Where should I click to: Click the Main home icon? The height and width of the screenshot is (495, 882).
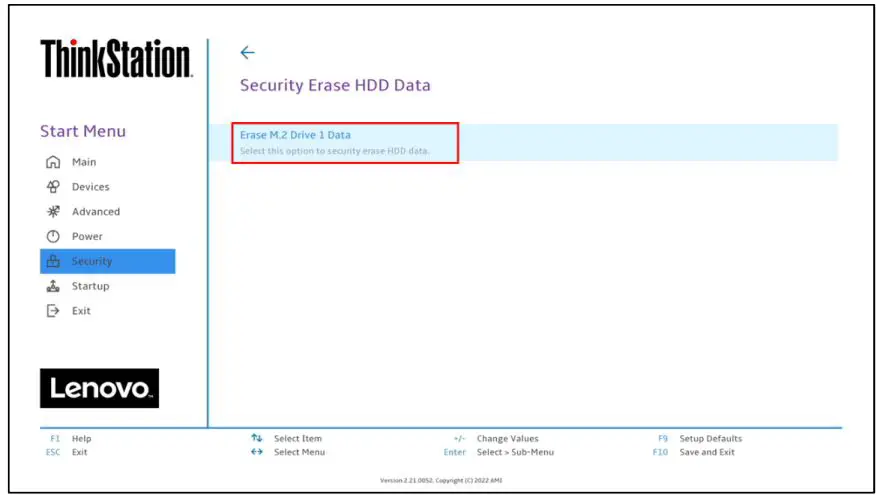[53, 162]
